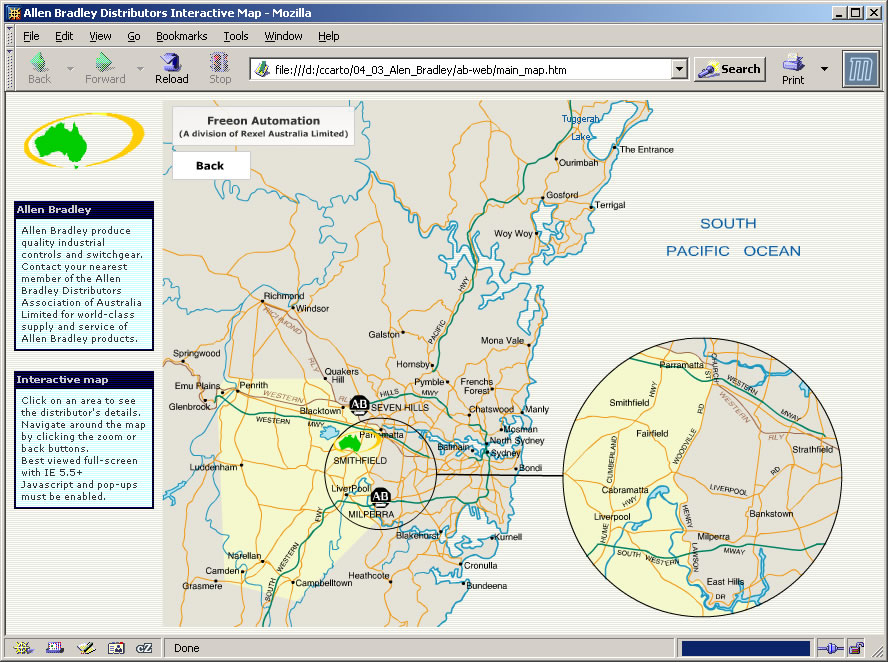888x662 pixels.
Task: Open Composer component icon in status bar
Action: tap(86, 648)
